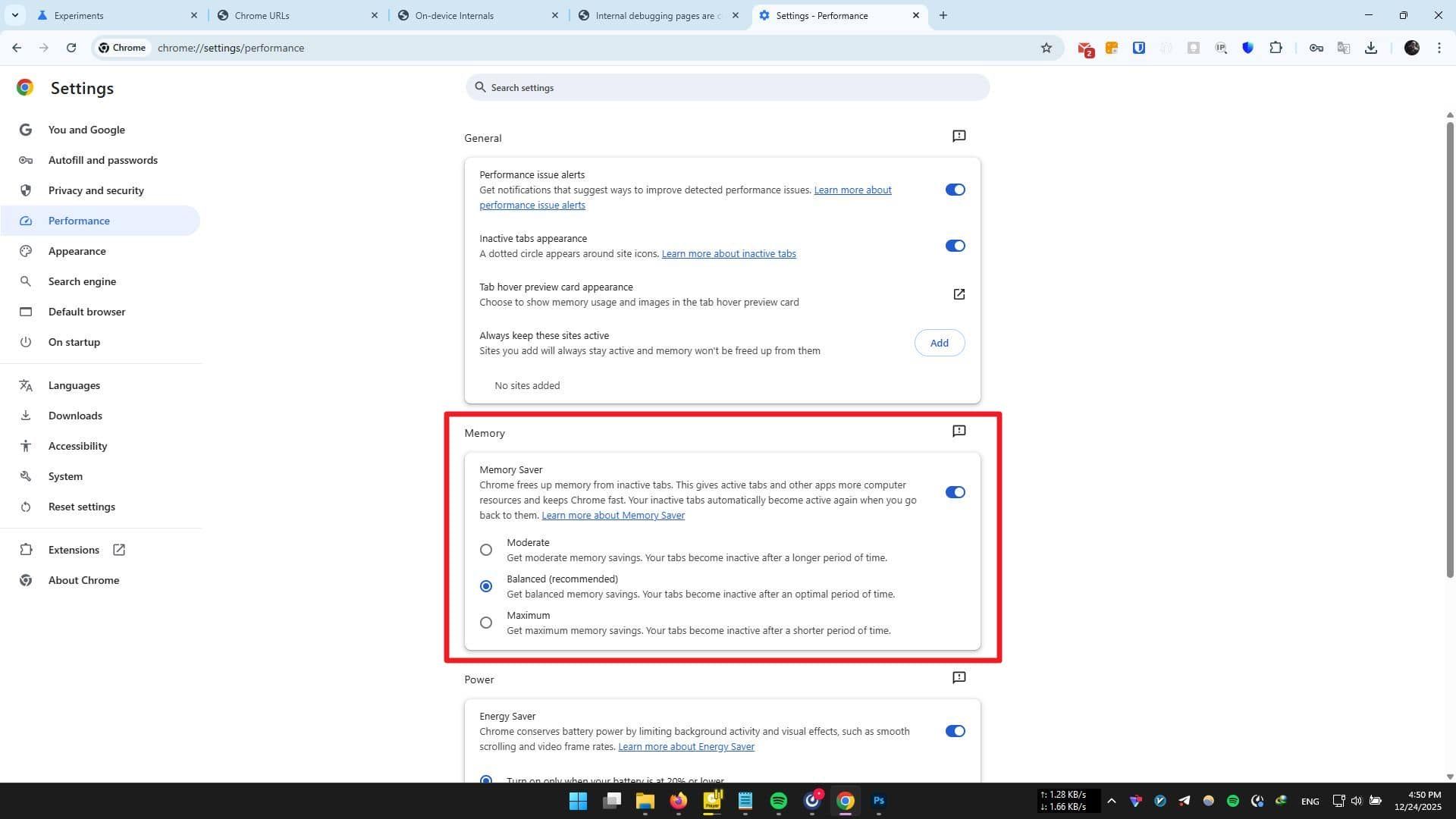Show hidden system tray icons

pyautogui.click(x=1111, y=801)
